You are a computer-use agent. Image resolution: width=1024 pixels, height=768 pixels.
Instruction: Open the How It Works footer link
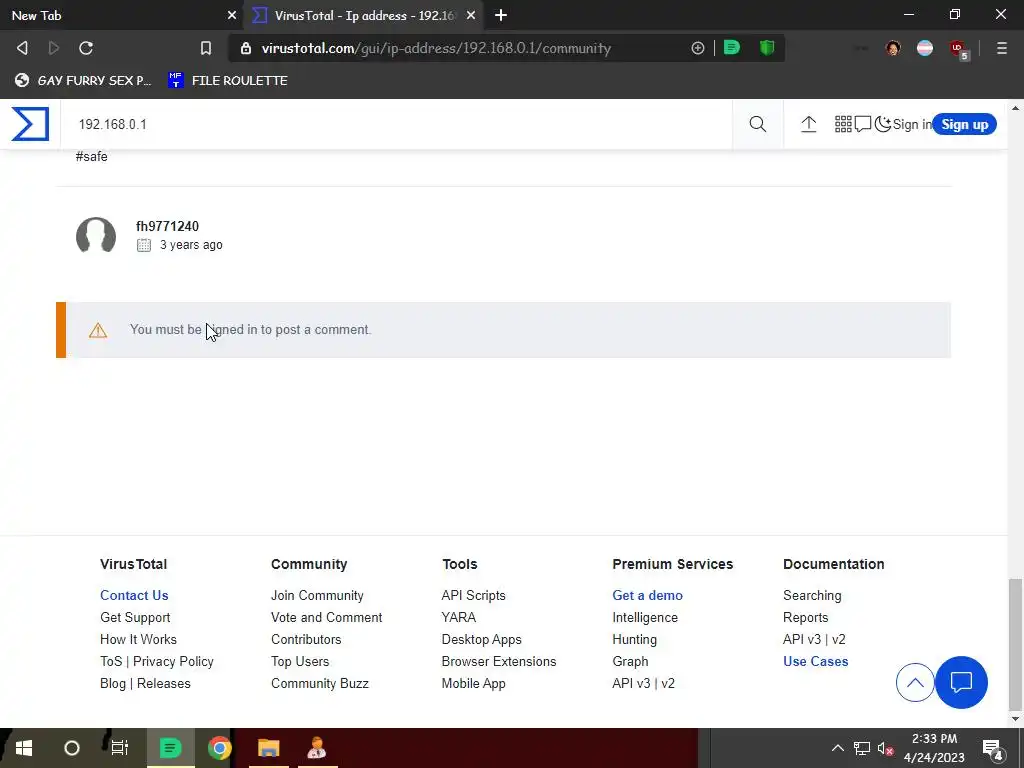[138, 639]
